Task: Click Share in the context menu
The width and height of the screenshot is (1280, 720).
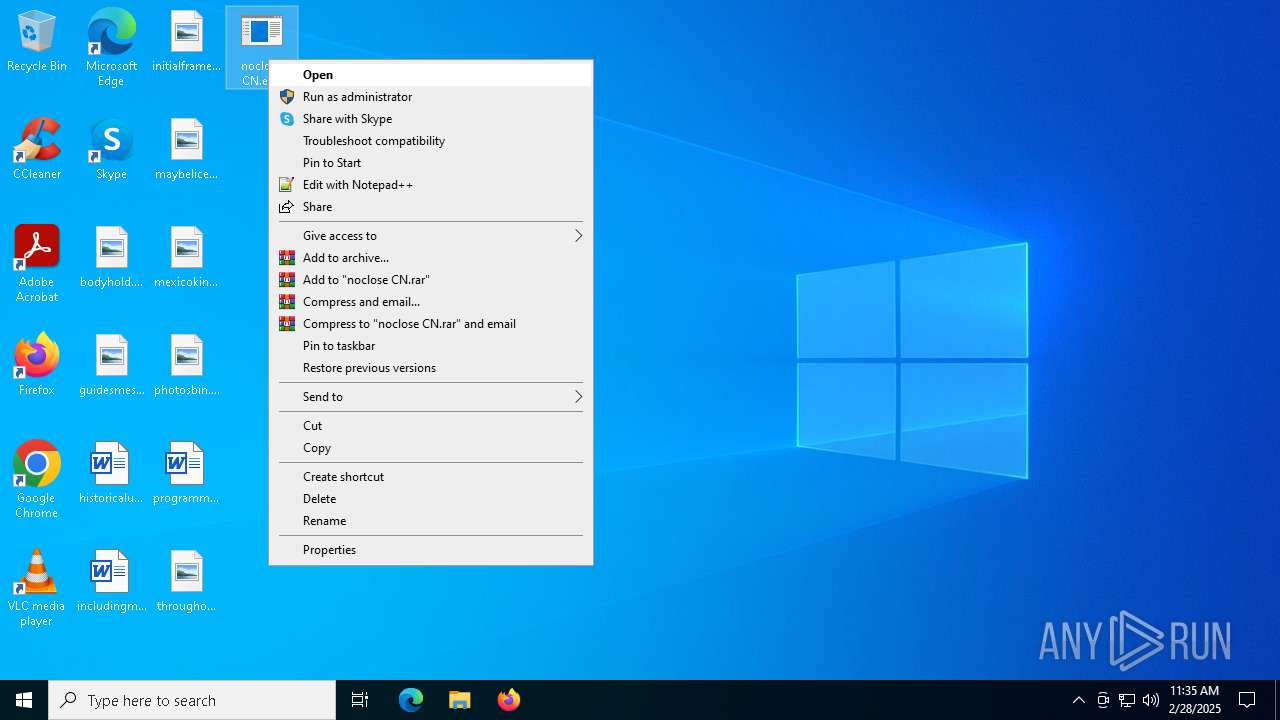Action: tap(431, 206)
